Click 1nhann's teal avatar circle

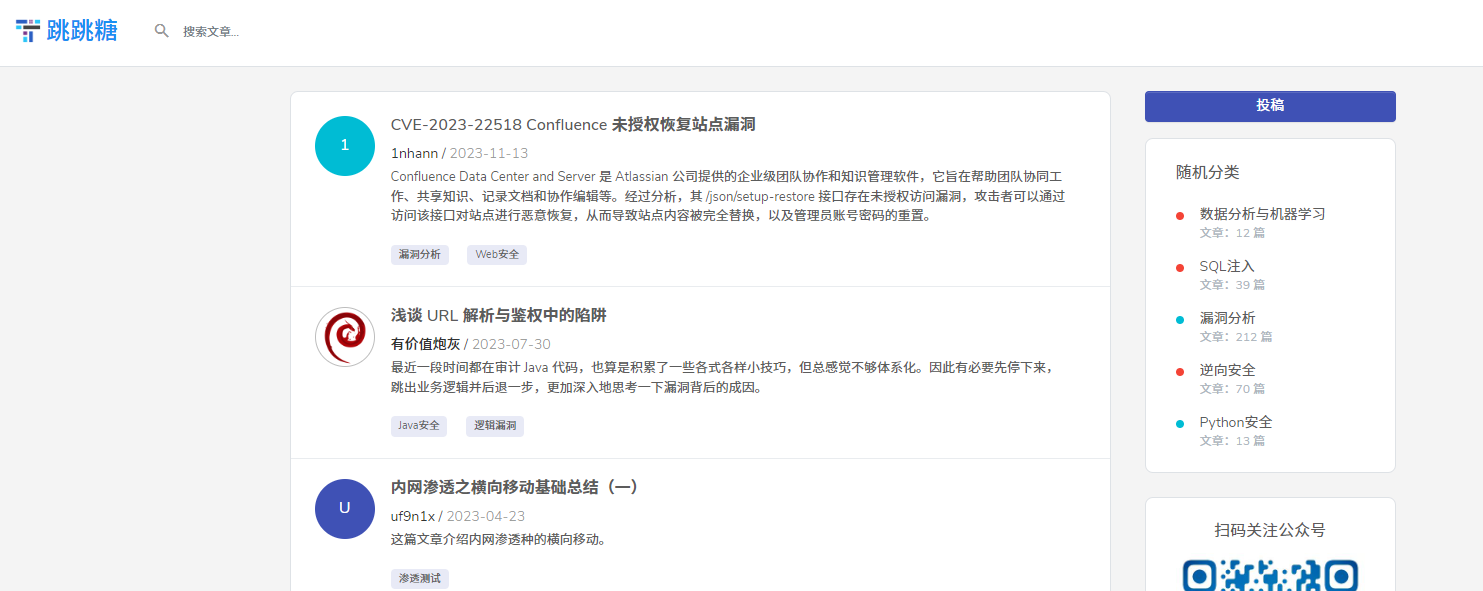coord(344,145)
